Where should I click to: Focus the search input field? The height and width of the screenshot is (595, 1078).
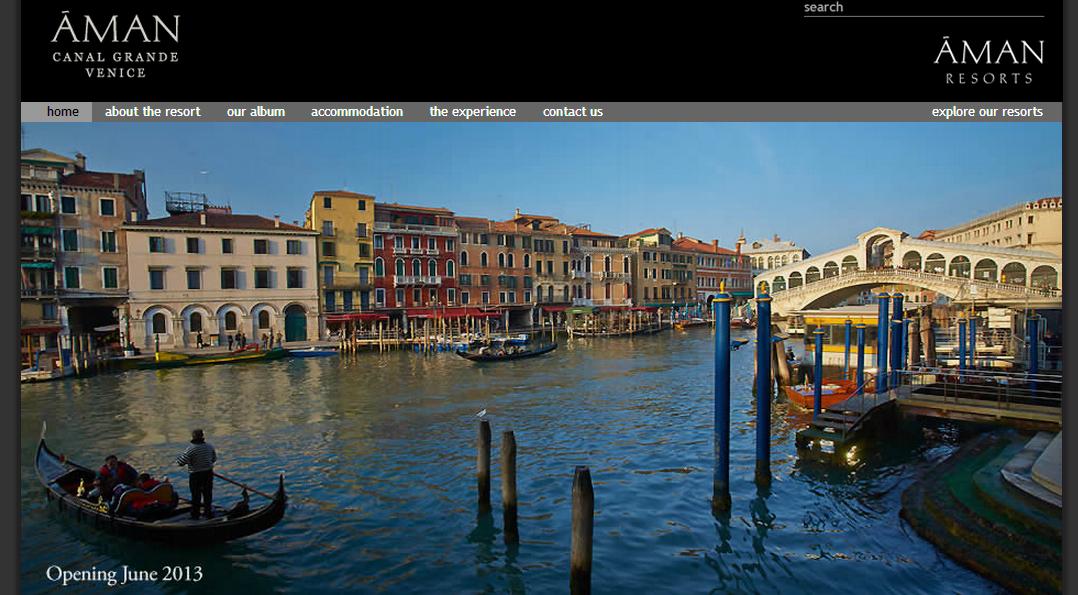coord(923,8)
